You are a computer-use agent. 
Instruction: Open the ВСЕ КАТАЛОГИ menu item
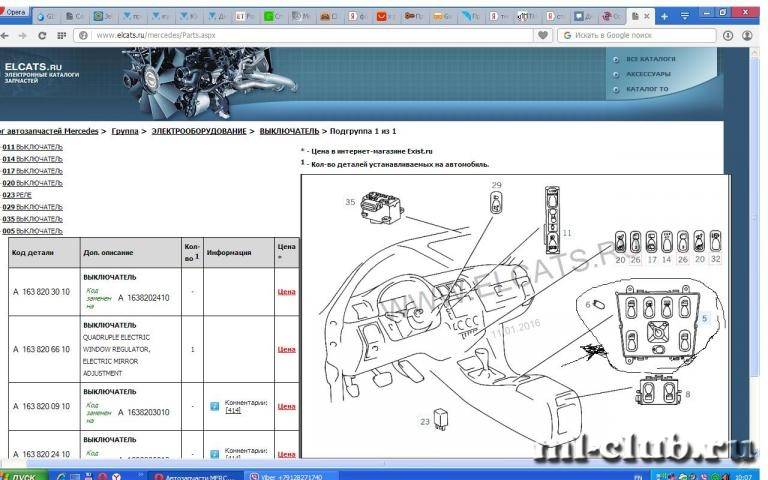click(650, 59)
